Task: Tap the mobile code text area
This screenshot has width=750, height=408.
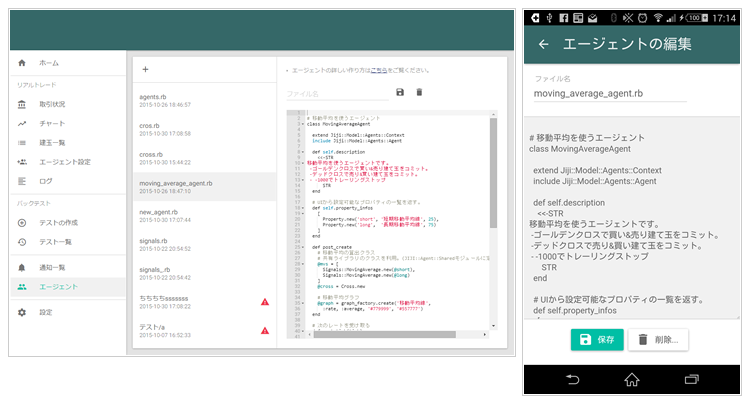Action: point(632,218)
